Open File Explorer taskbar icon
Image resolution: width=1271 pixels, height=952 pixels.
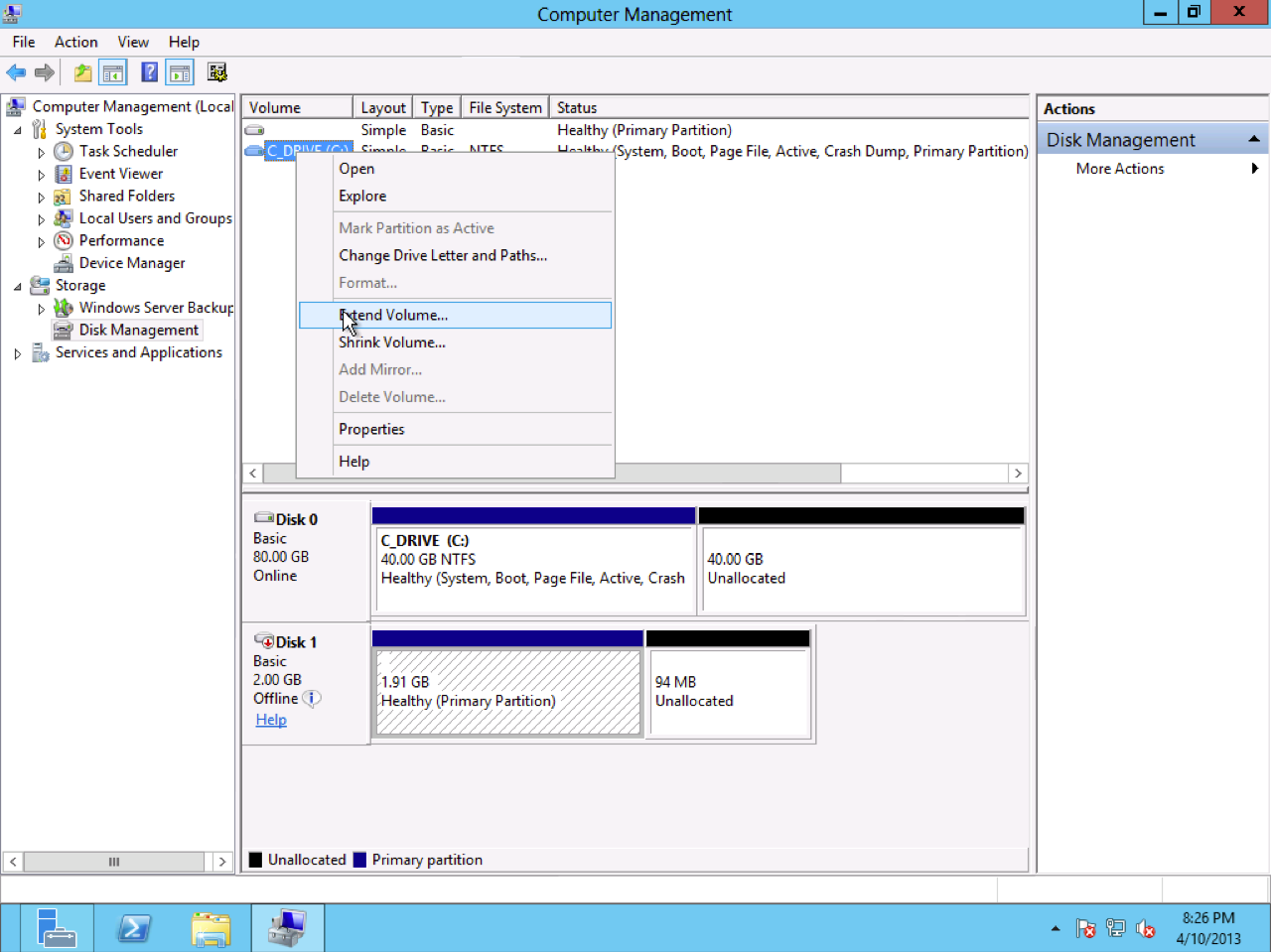211,928
